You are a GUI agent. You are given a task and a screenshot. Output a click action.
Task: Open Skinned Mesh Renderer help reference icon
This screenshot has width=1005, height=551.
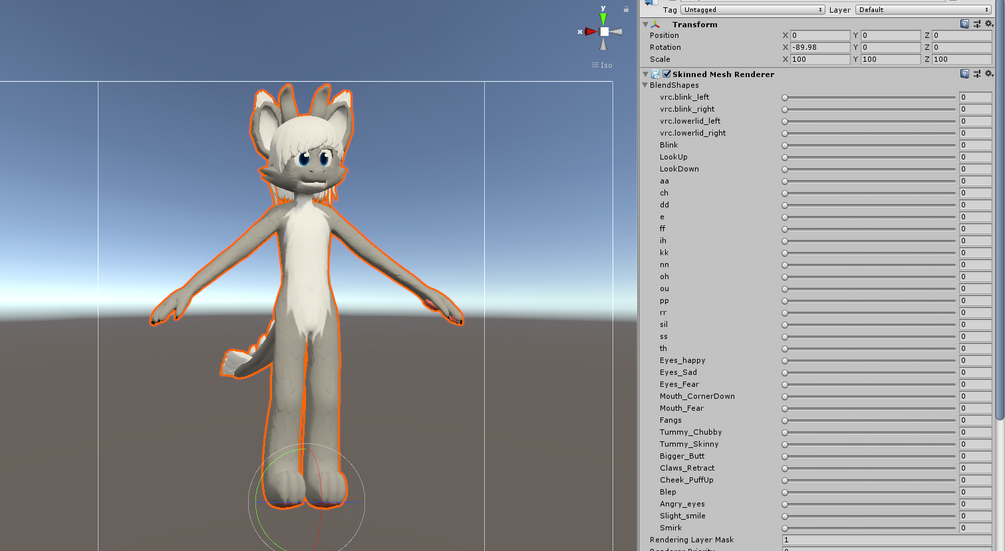(x=964, y=74)
